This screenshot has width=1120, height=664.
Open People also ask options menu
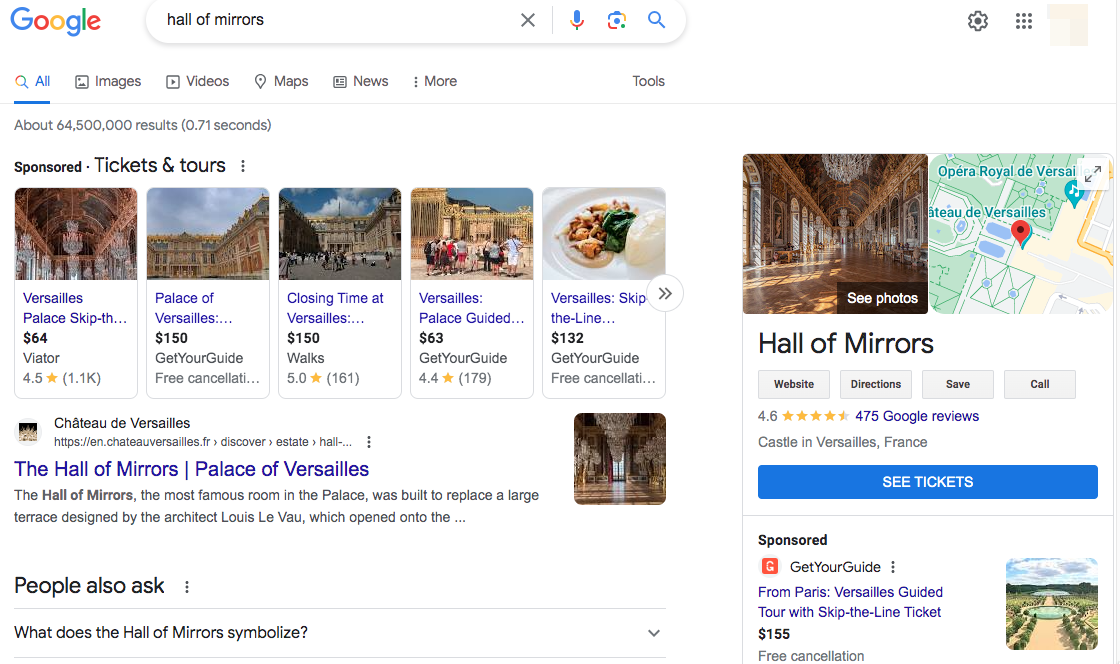[x=186, y=587]
